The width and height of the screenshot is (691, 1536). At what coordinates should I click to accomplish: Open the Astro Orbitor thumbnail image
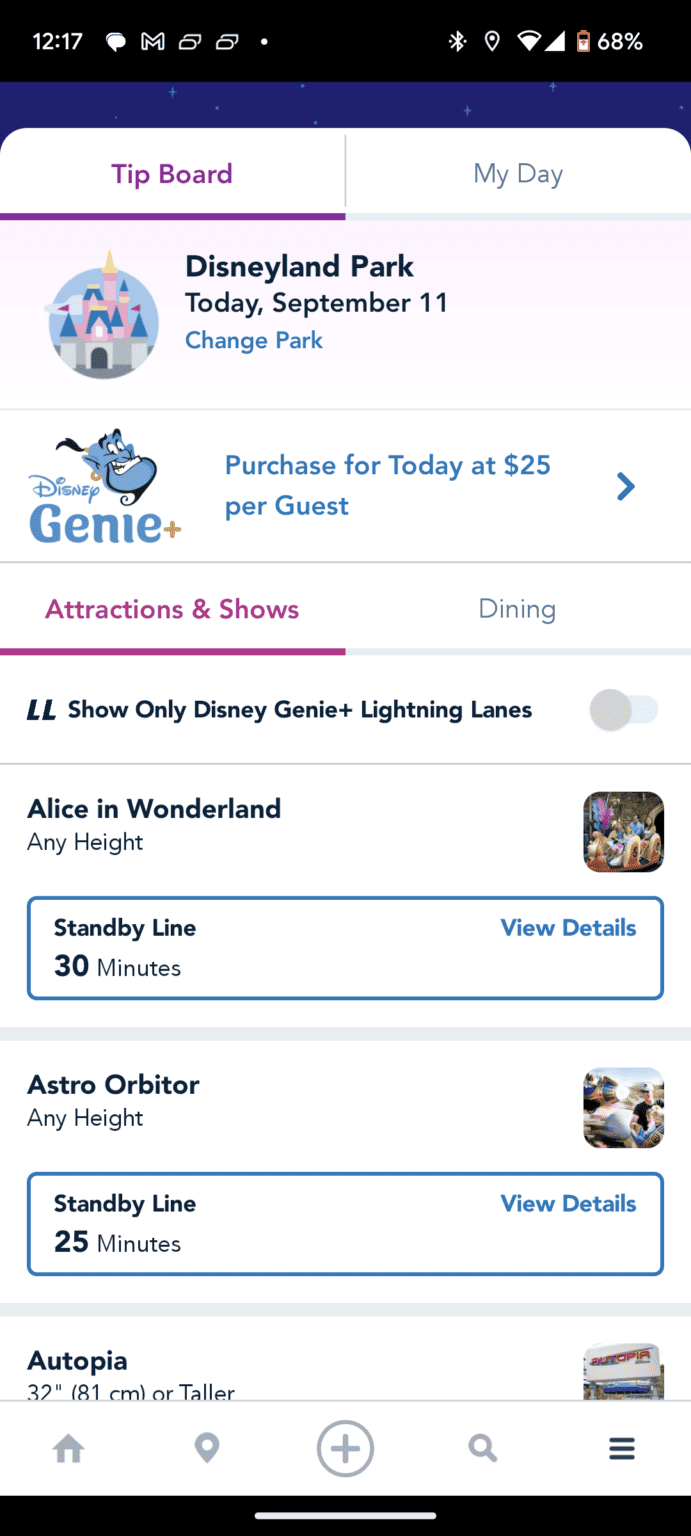coord(623,1108)
